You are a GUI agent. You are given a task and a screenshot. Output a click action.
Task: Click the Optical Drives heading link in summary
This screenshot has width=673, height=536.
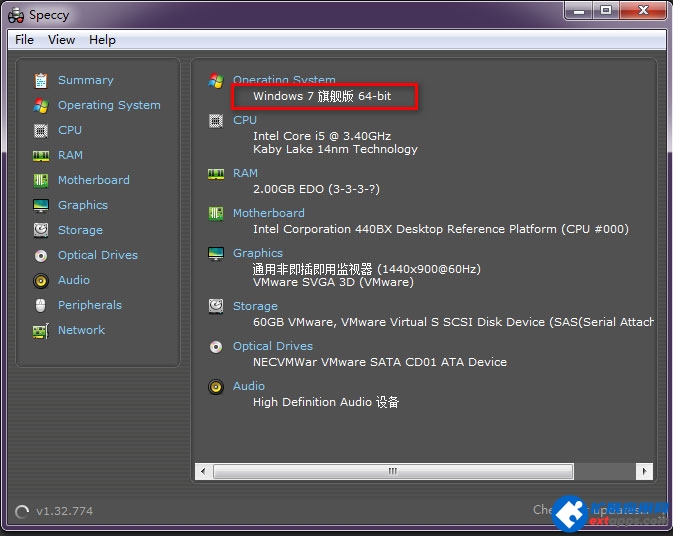pyautogui.click(x=273, y=346)
